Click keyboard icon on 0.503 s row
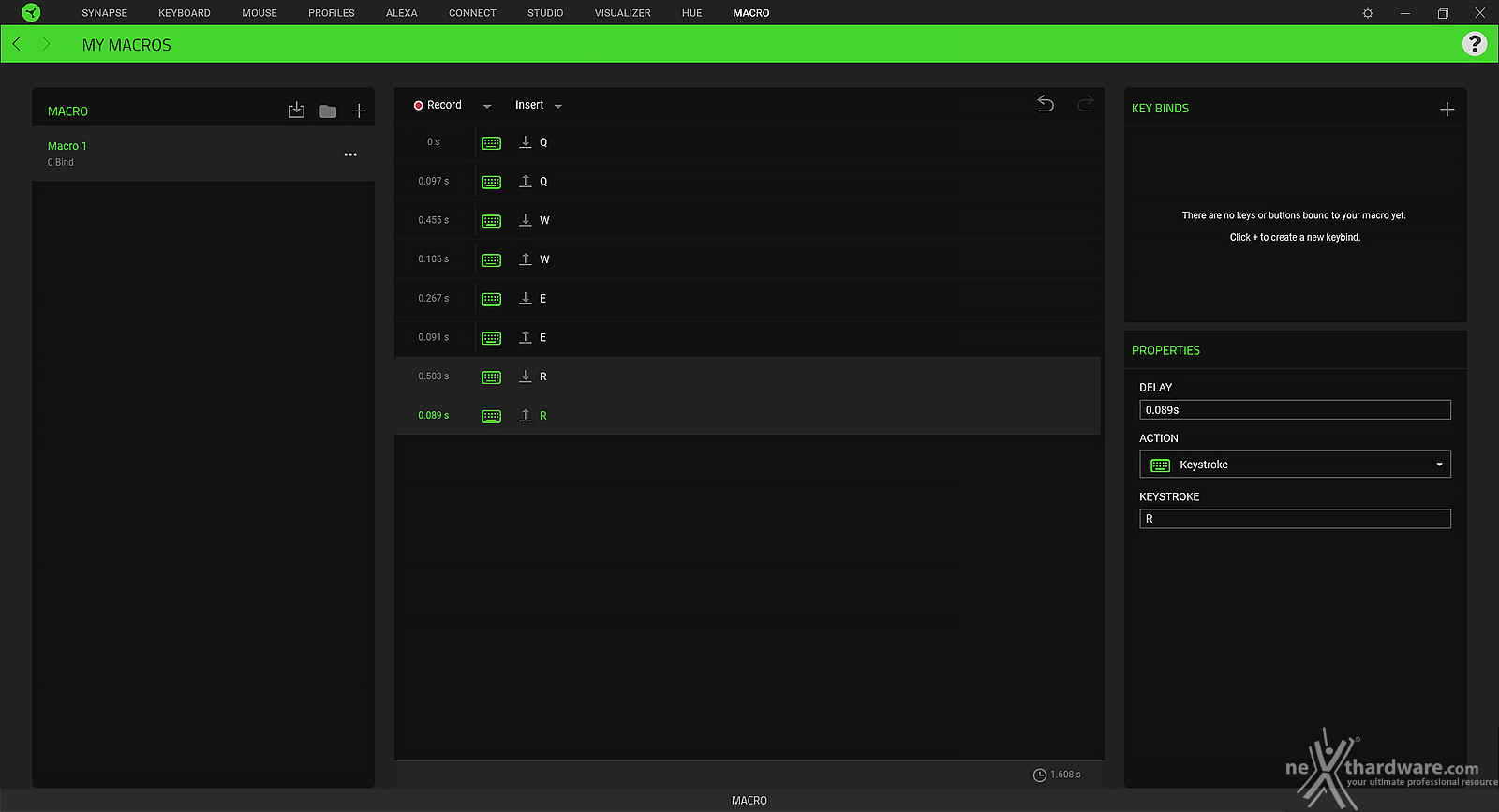The image size is (1499, 812). (x=491, y=376)
